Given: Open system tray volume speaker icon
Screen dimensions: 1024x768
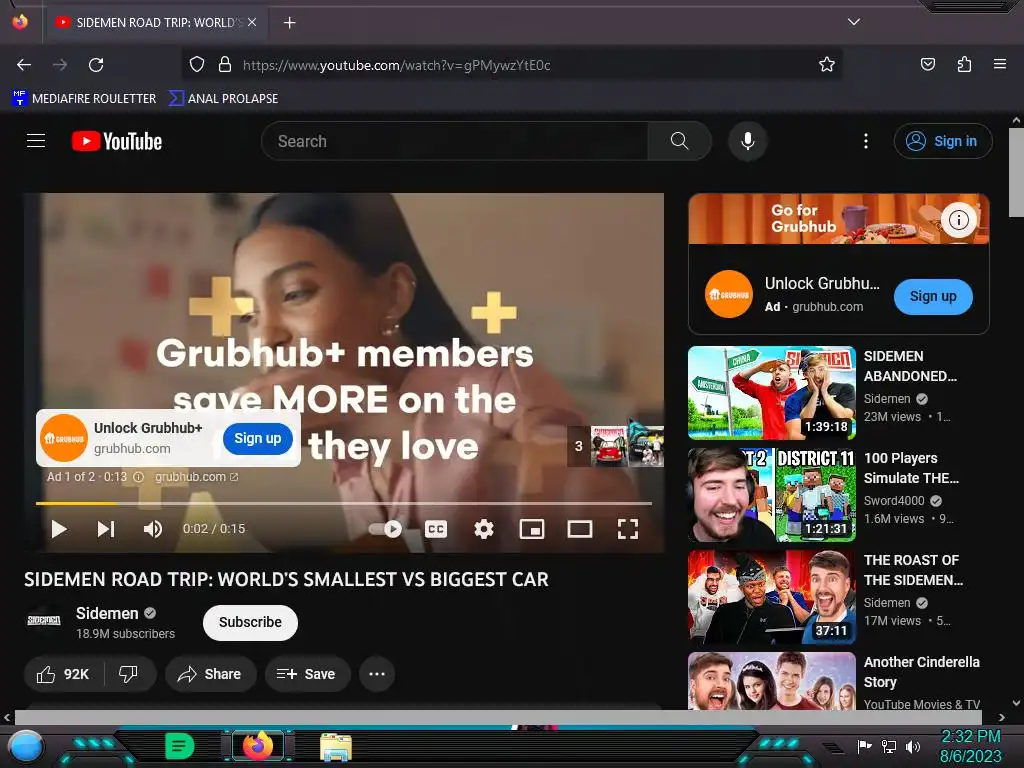Looking at the screenshot, I should pos(913,746).
